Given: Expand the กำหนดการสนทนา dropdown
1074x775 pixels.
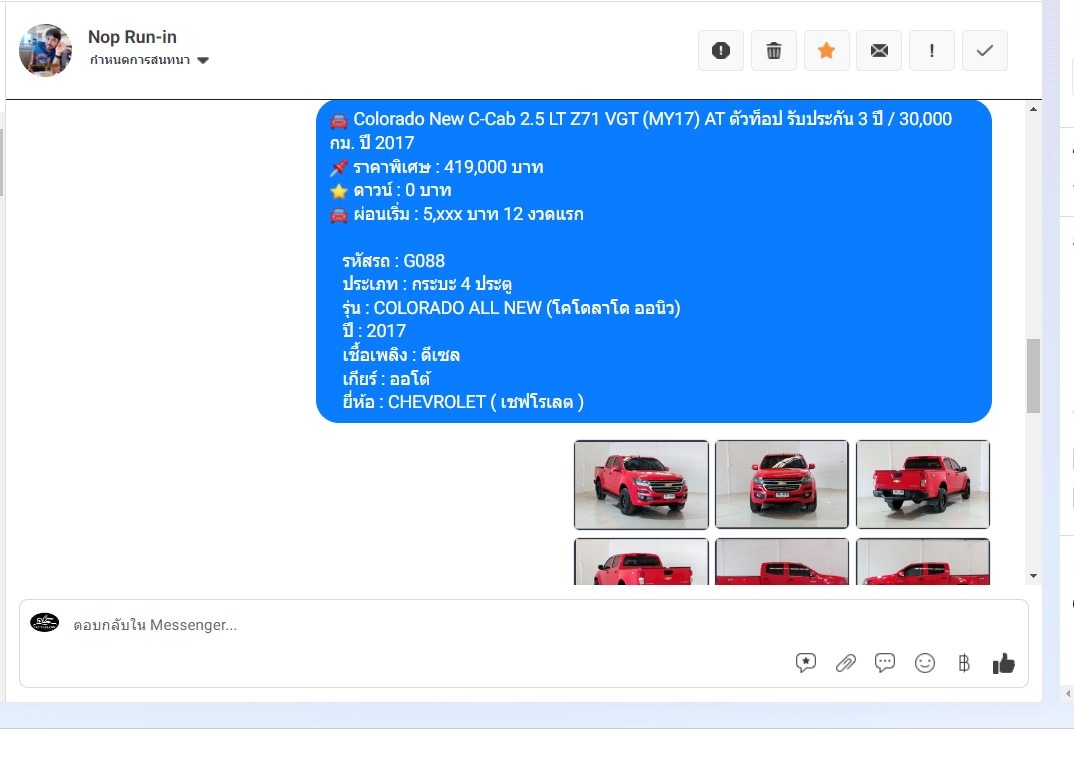Looking at the screenshot, I should point(149,60).
